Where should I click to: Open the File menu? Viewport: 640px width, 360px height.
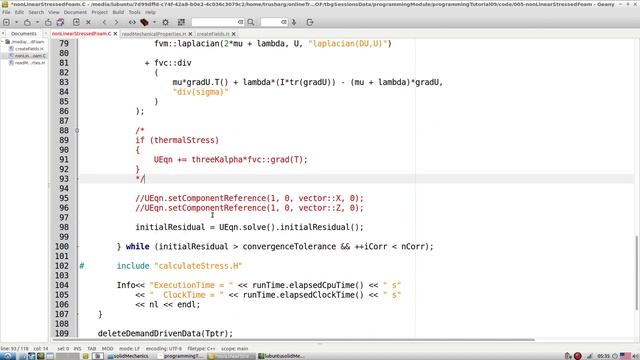pos(6,12)
